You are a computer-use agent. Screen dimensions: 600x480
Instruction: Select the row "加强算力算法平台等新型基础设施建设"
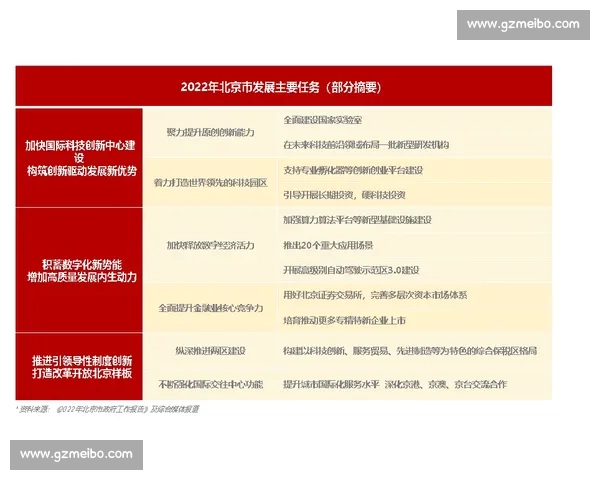(415, 220)
